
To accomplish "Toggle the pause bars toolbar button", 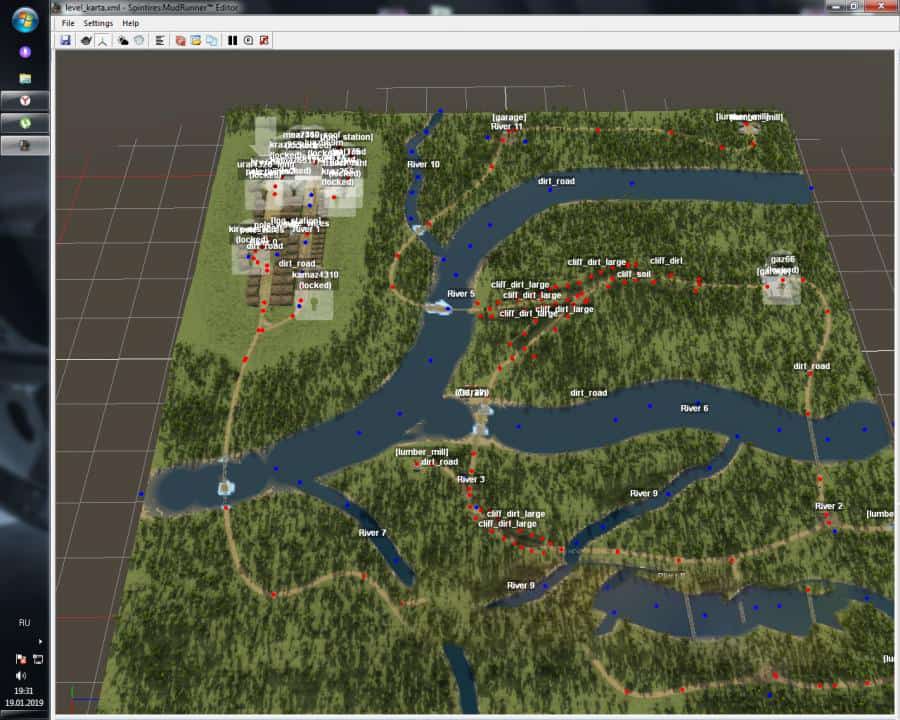I will click(x=233, y=40).
